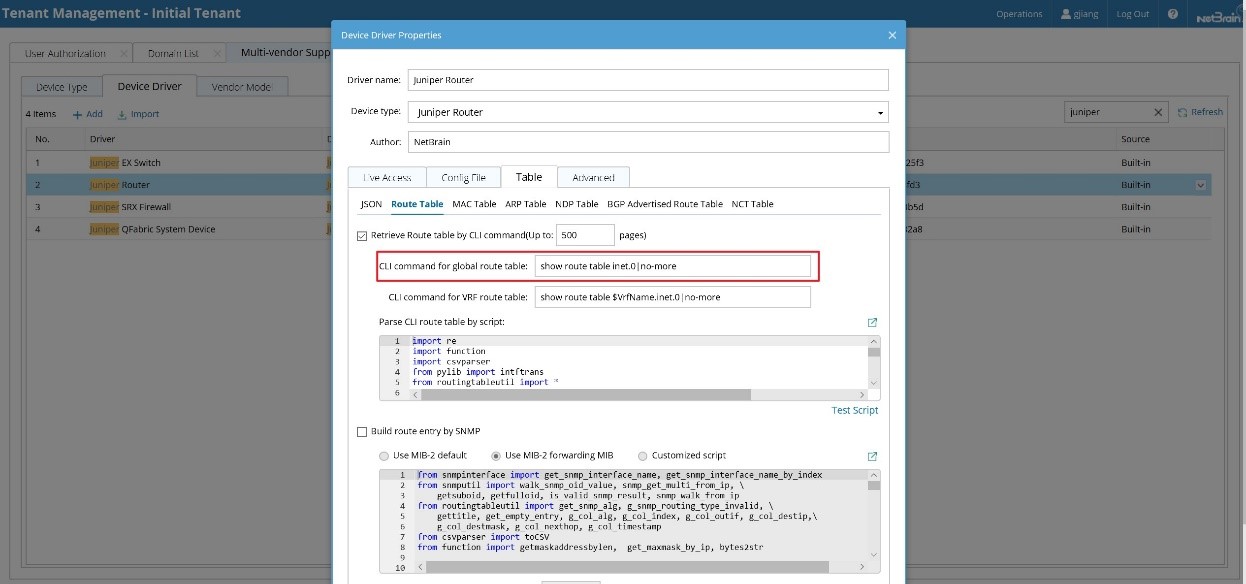
Task: Clear the juniper search with X icon
Action: coord(1159,112)
